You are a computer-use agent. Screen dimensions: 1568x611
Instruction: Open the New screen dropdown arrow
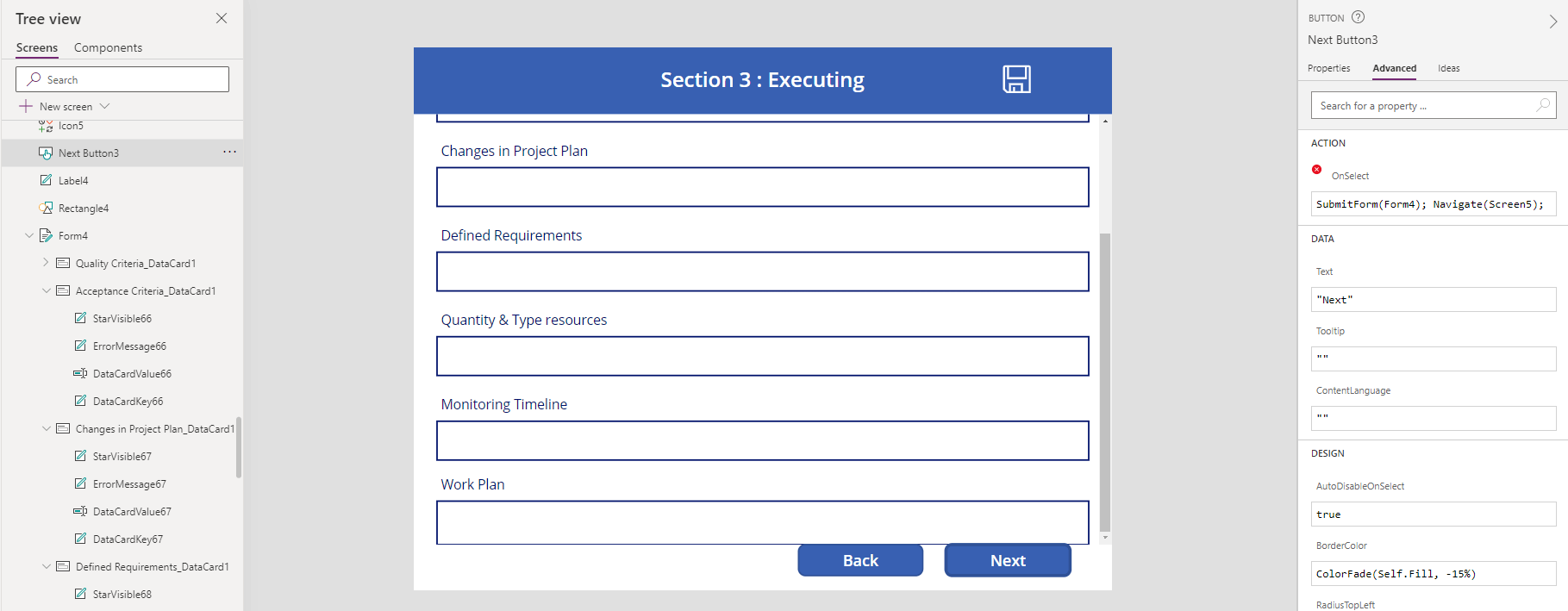pos(105,106)
